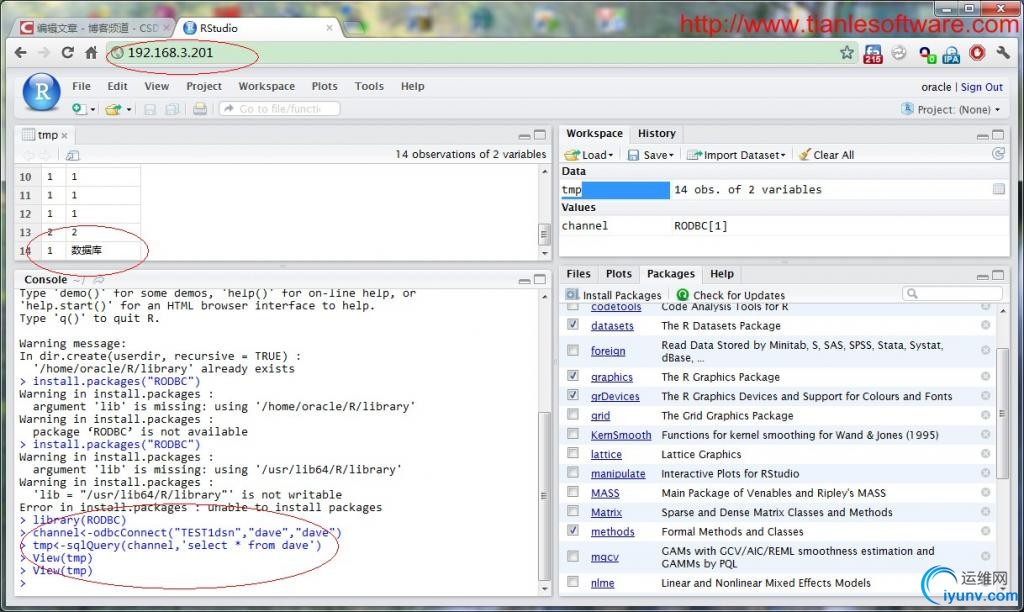Uncheck the datasets package checkbox
The width and height of the screenshot is (1024, 612).
pyautogui.click(x=573, y=325)
